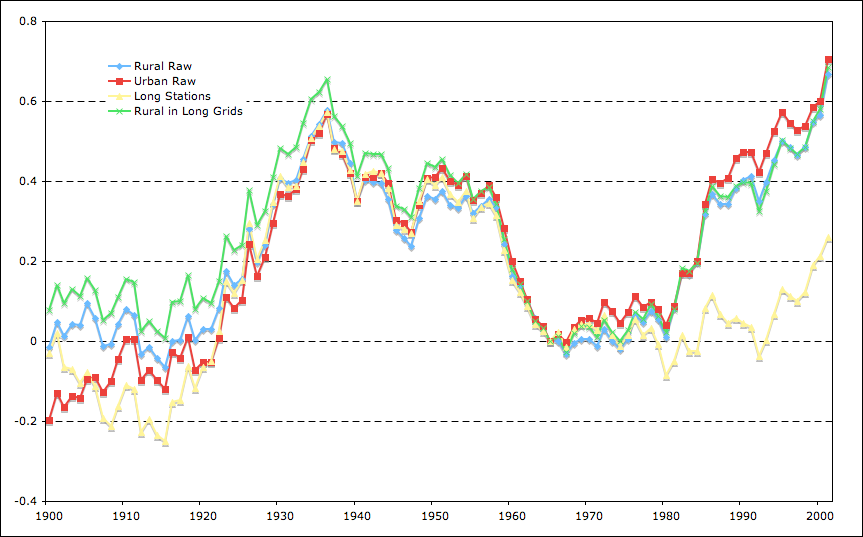Click the Urban Raw red legend marker
Screen dimensions: 863x537
click(x=119, y=80)
